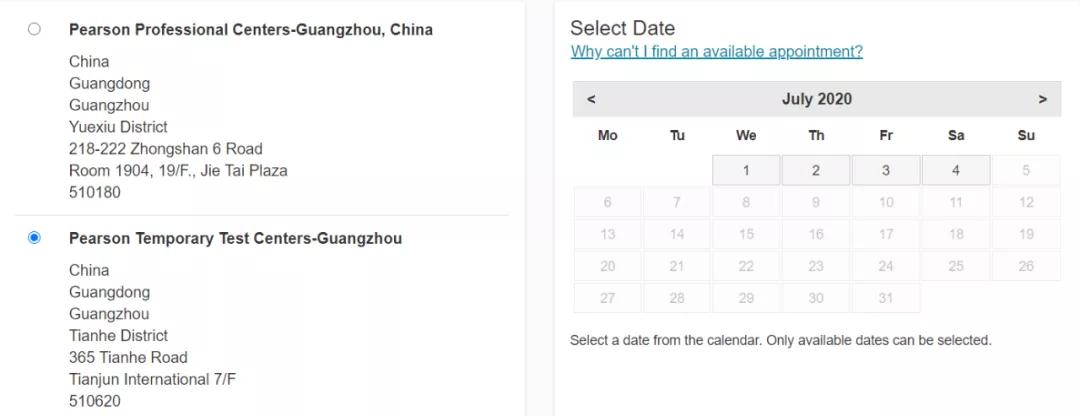This screenshot has height=416, width=1080.
Task: Open 'Why can't I find an available appointment?' link
Action: [x=716, y=52]
